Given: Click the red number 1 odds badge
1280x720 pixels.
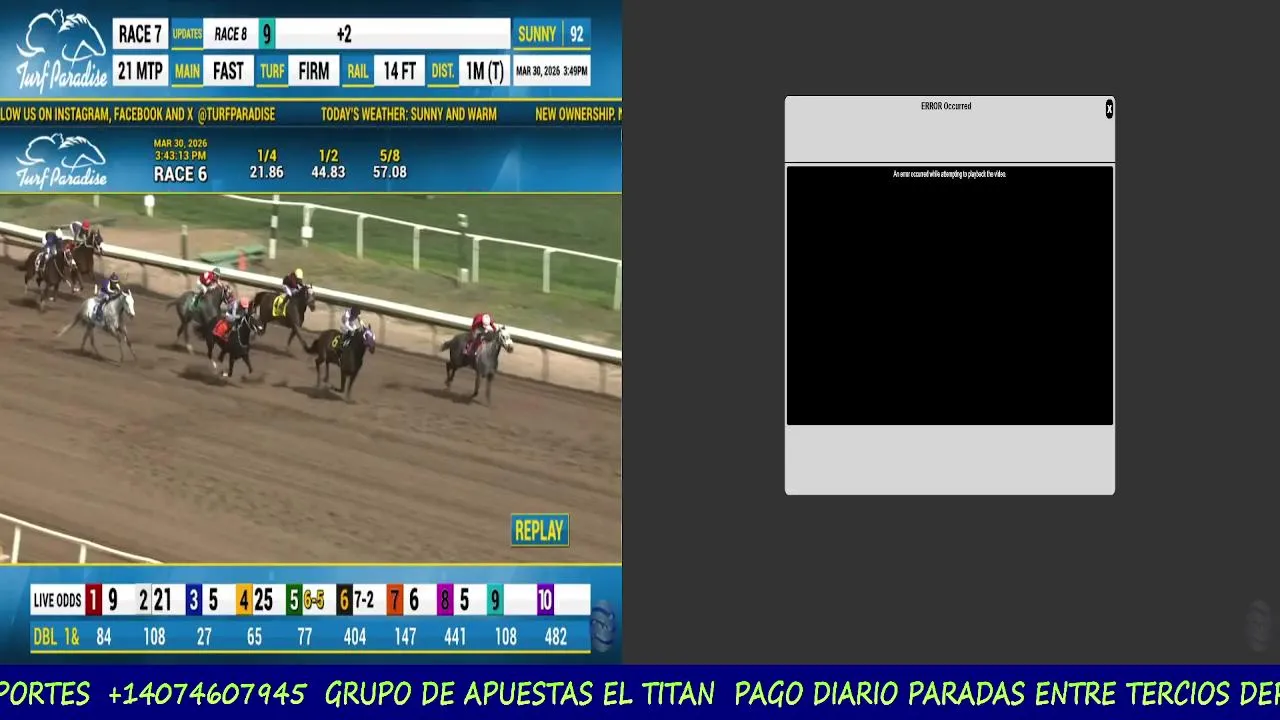Looking at the screenshot, I should point(93,600).
